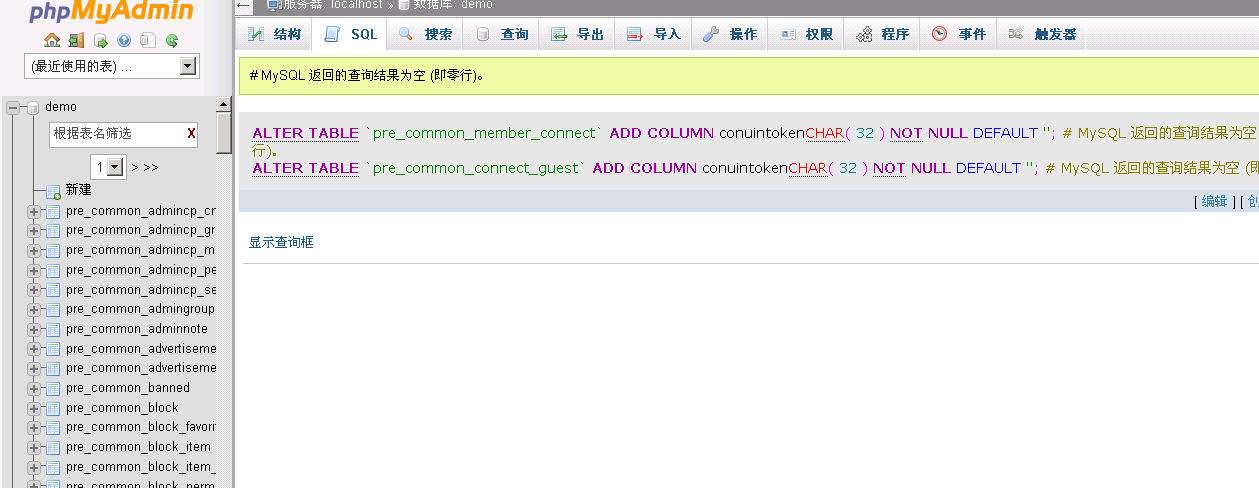Expand pre_common_block table node
1259x488 pixels.
34,409
